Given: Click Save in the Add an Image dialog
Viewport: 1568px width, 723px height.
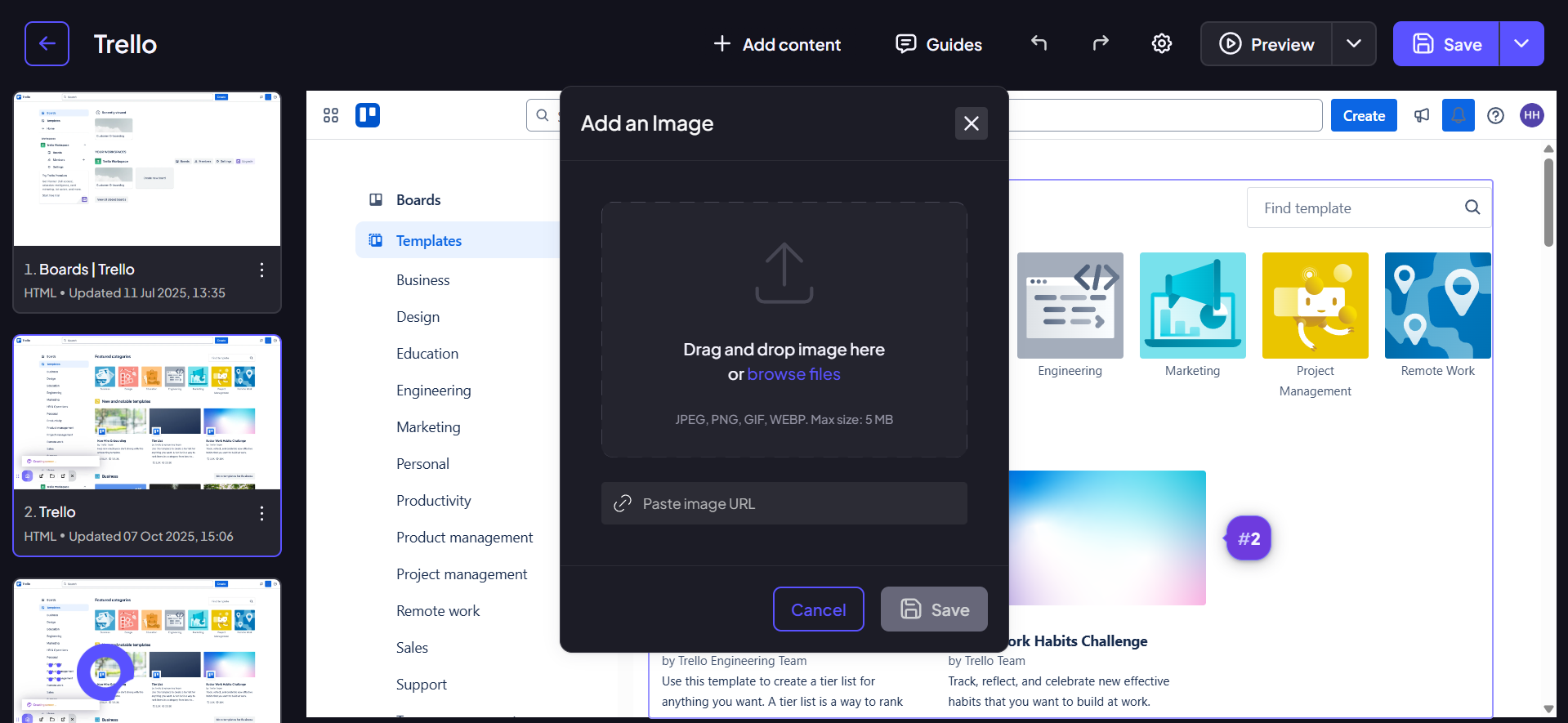Looking at the screenshot, I should click(934, 609).
